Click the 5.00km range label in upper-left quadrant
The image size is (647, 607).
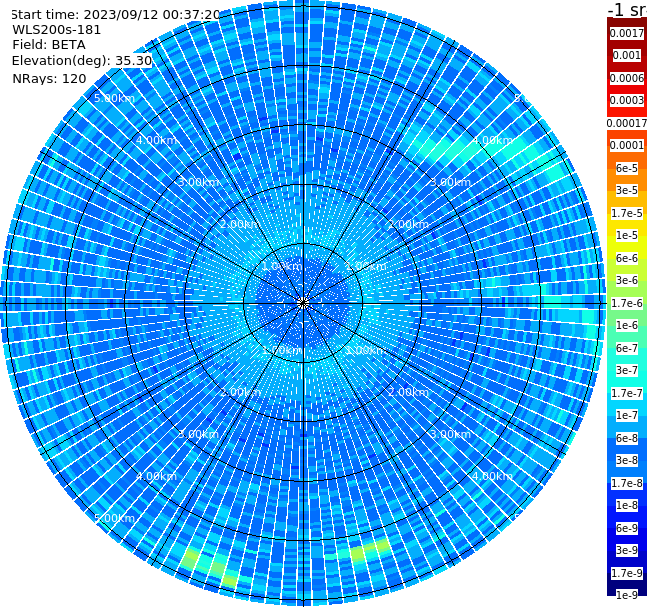[114, 98]
